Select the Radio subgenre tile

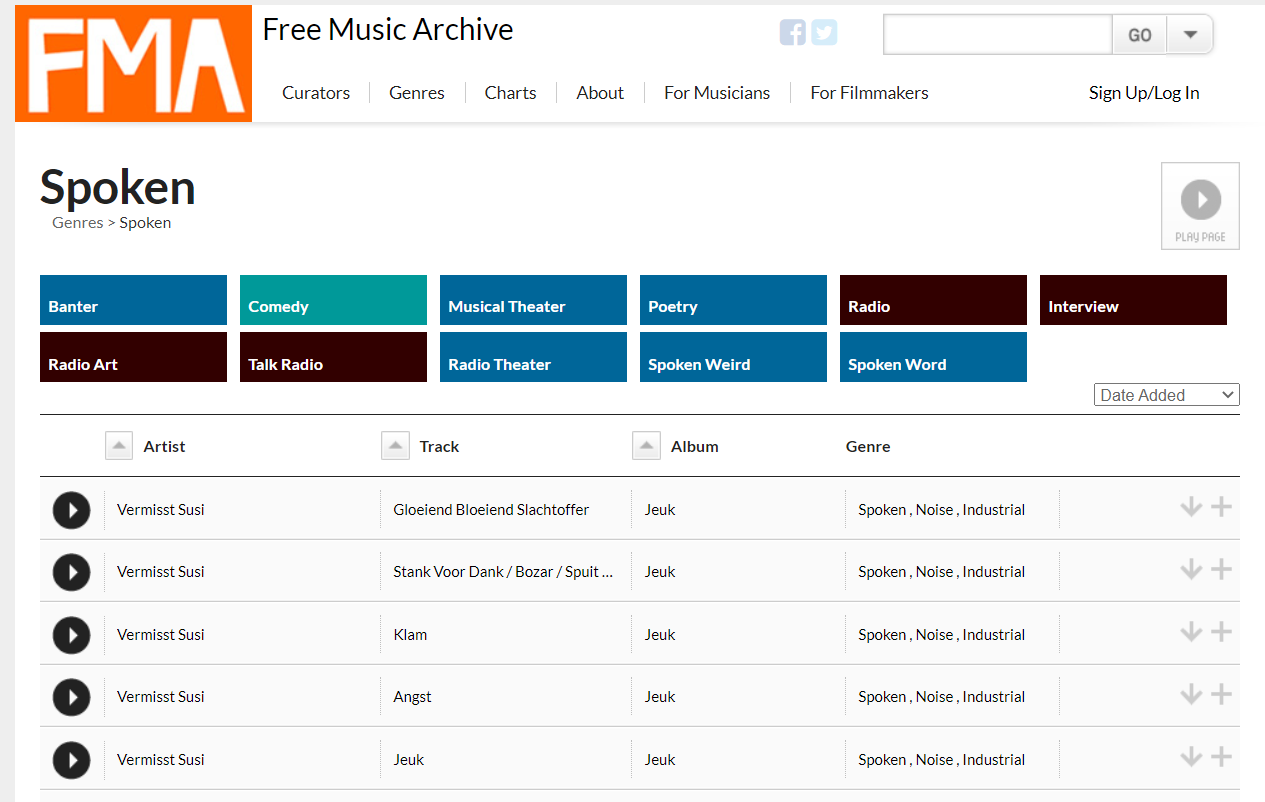933,300
